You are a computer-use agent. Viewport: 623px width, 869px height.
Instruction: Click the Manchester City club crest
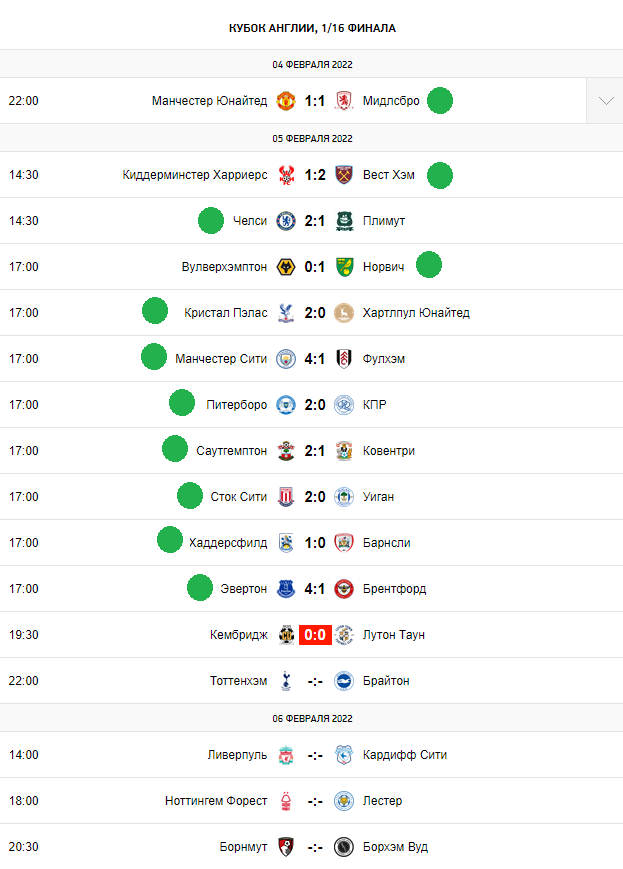(286, 359)
